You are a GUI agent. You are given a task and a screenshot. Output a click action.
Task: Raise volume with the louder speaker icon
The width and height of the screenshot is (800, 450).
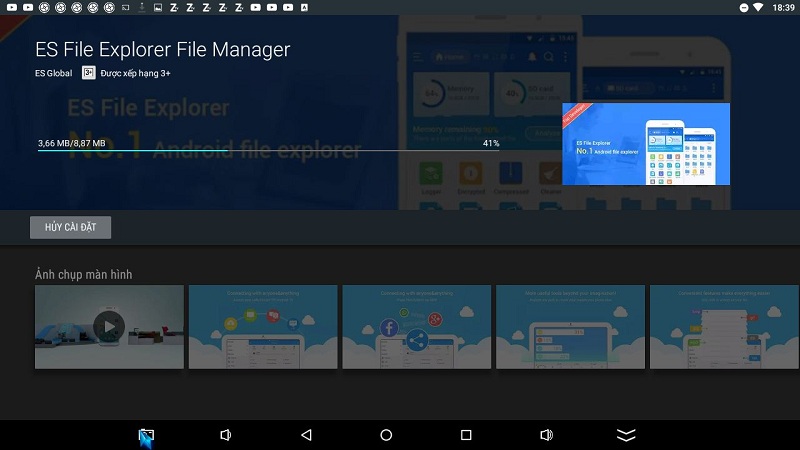coord(546,435)
